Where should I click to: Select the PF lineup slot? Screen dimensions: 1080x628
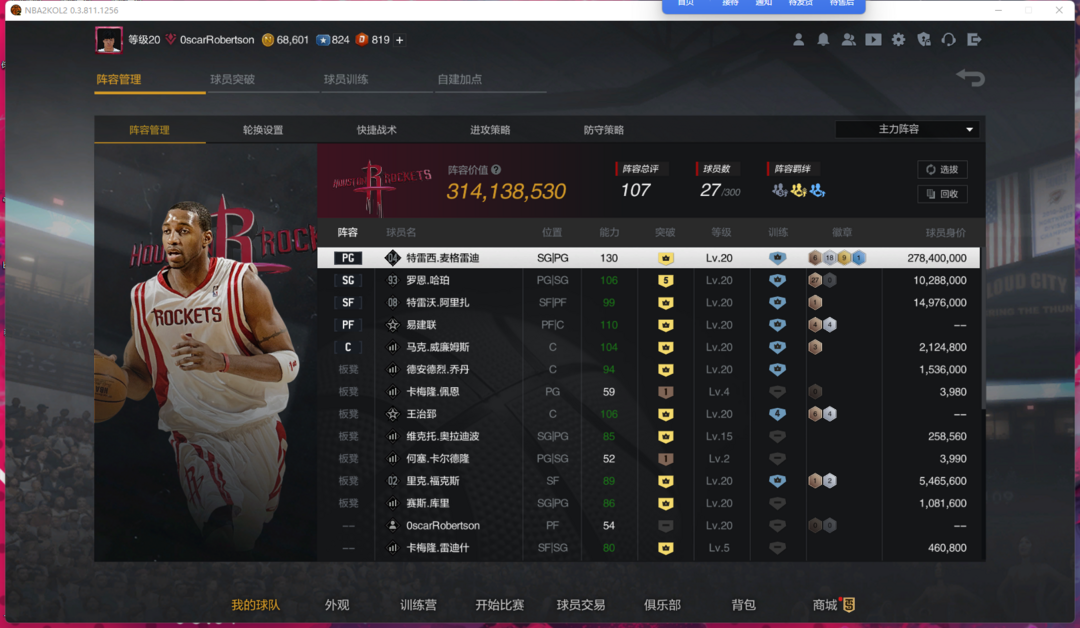click(348, 325)
